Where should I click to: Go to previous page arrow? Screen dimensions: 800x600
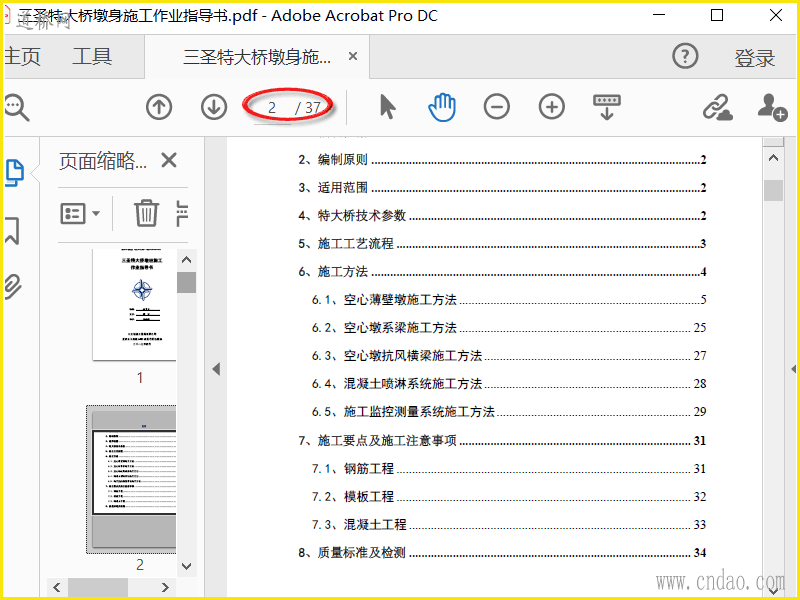click(x=159, y=108)
